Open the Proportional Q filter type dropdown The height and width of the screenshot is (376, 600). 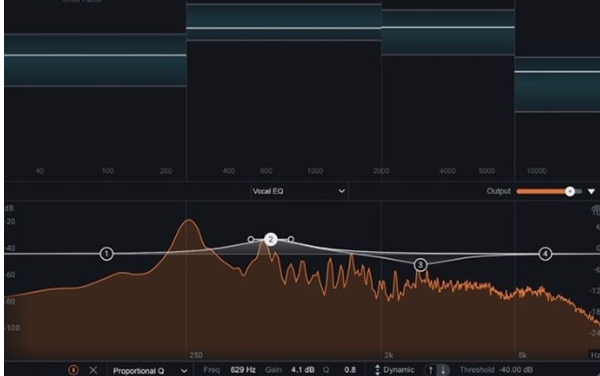(150, 371)
